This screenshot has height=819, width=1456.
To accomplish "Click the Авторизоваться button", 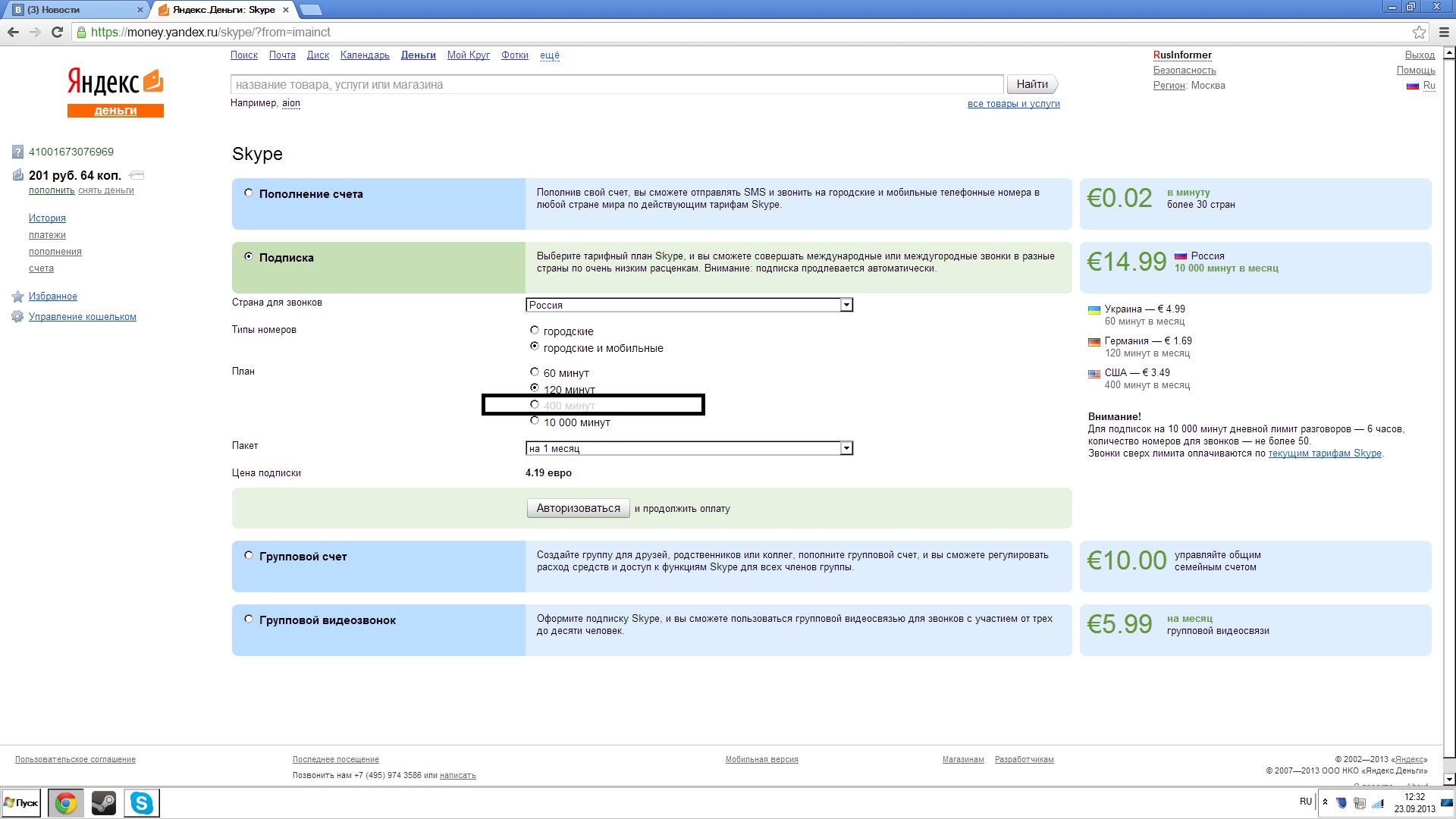I will (578, 508).
